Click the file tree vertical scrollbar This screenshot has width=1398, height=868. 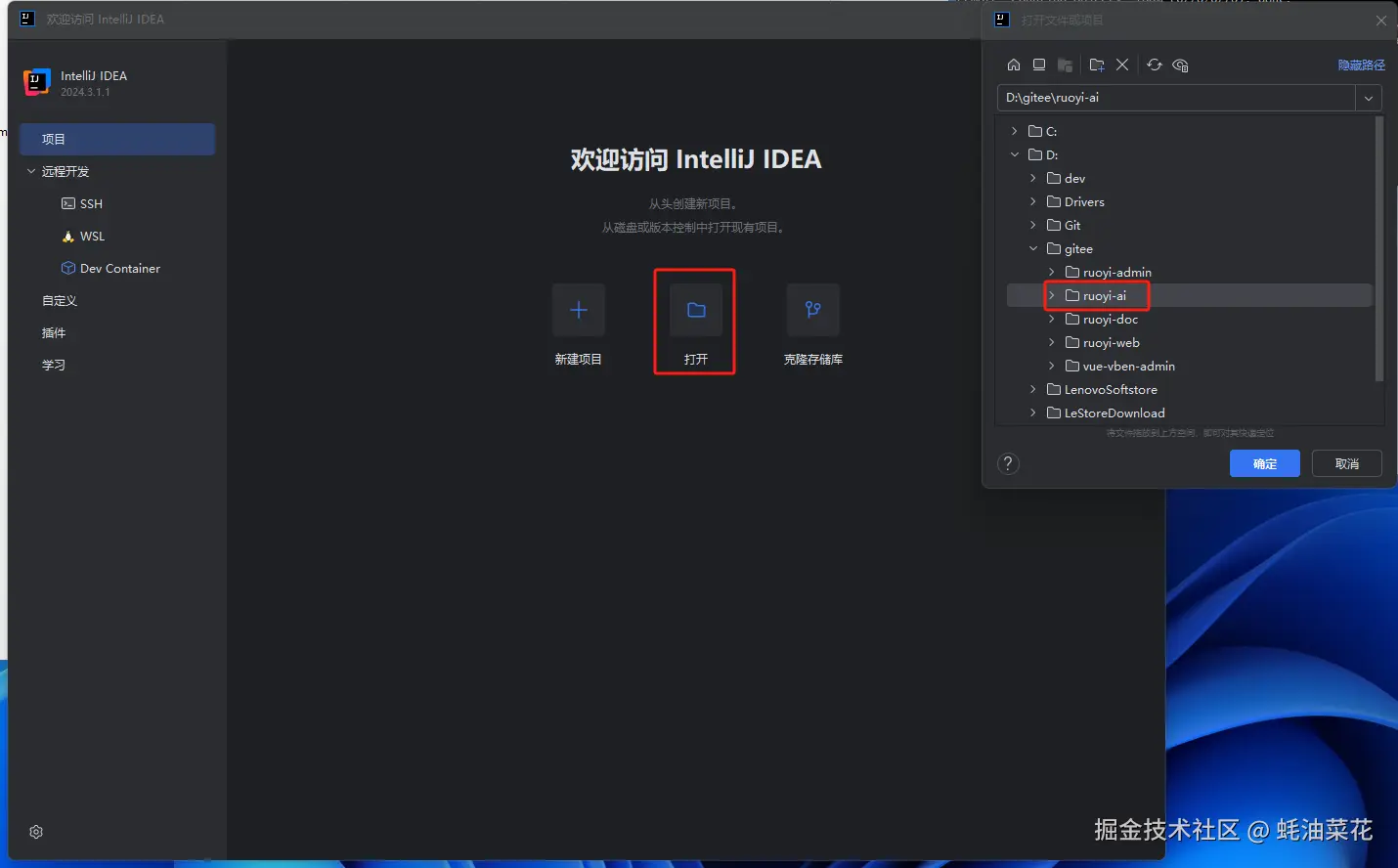click(x=1379, y=249)
